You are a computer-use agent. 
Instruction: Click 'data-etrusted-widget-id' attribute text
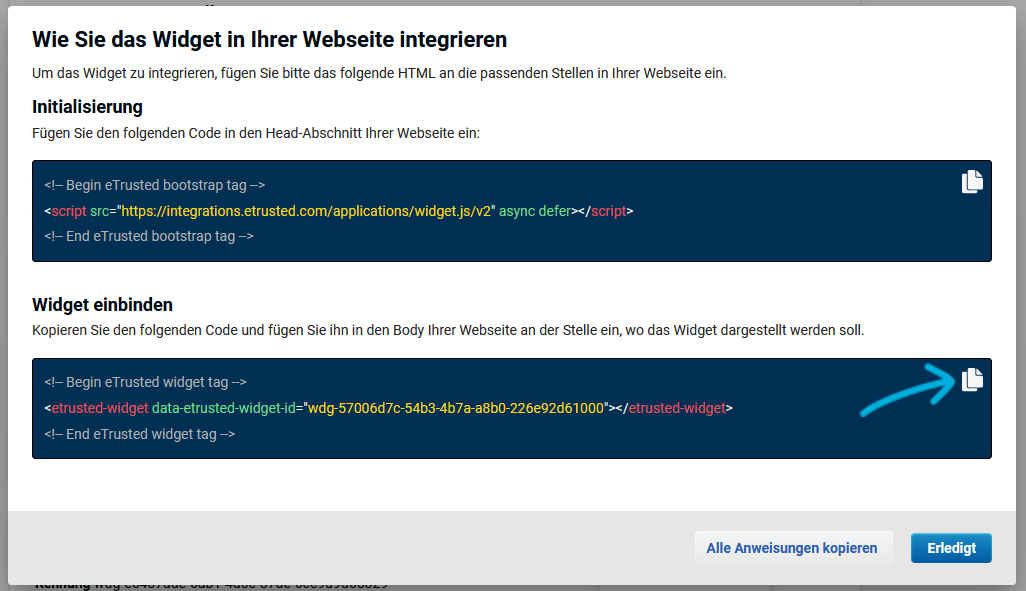pos(224,408)
